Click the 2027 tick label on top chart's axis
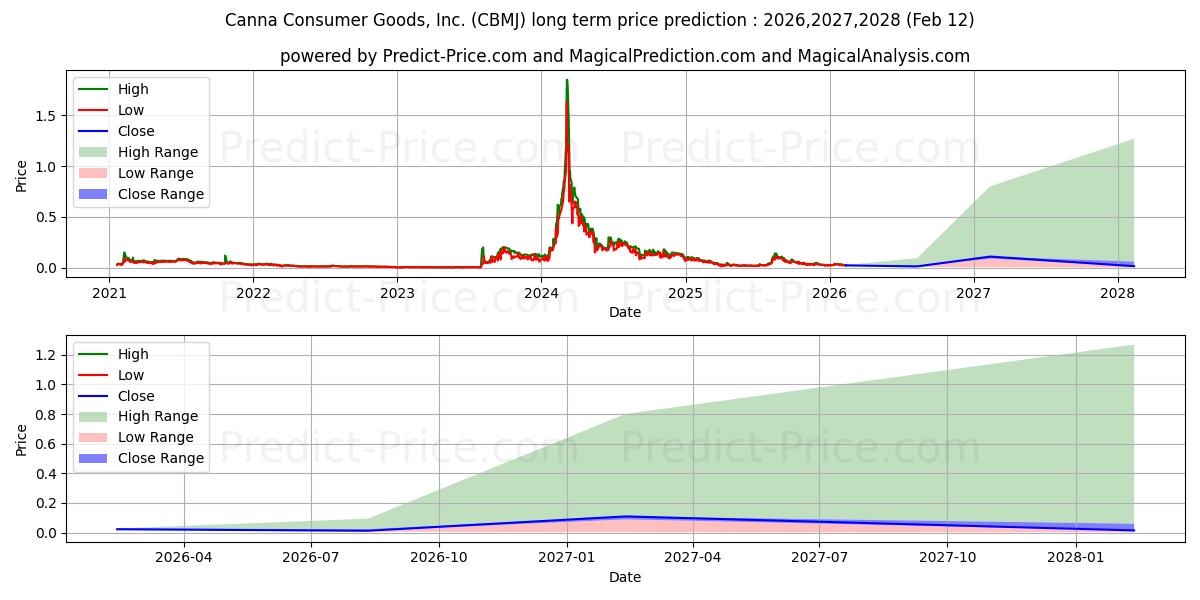This screenshot has height=600, width=1200. point(973,293)
